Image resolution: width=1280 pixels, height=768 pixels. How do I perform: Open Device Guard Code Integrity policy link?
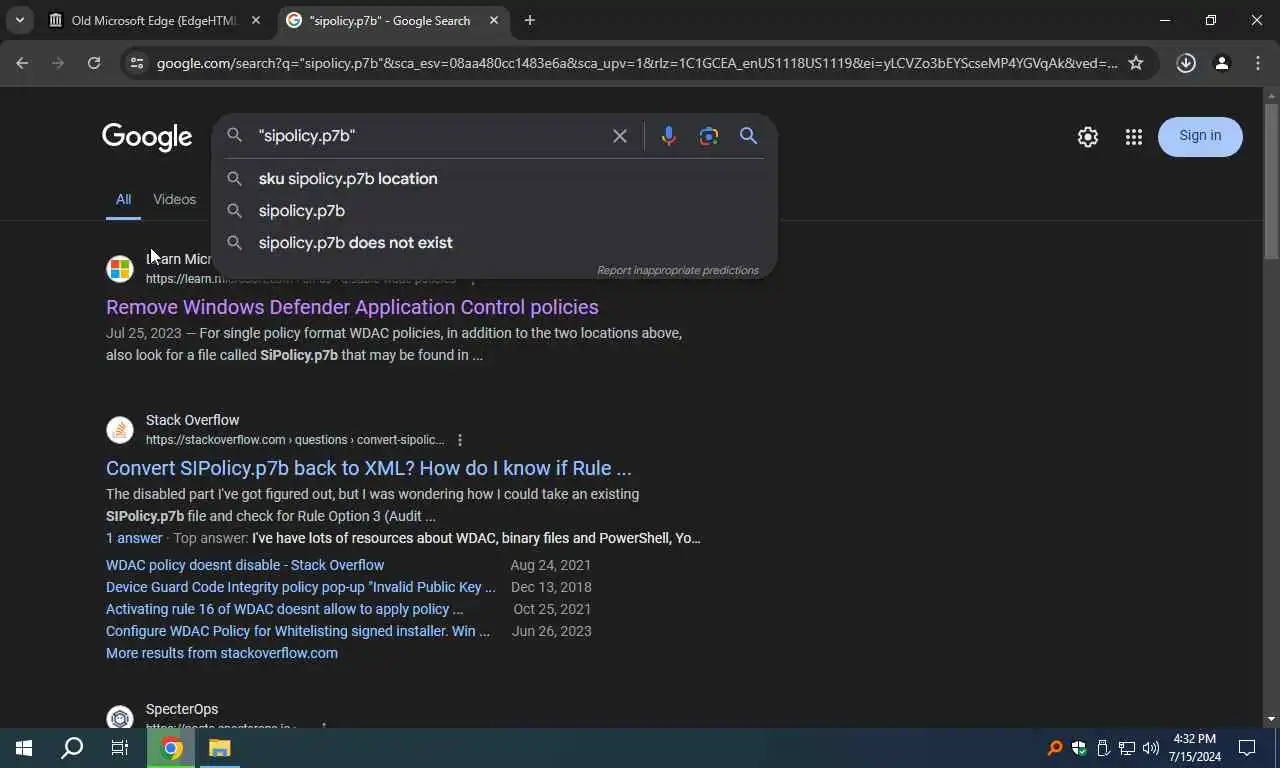pyautogui.click(x=301, y=587)
